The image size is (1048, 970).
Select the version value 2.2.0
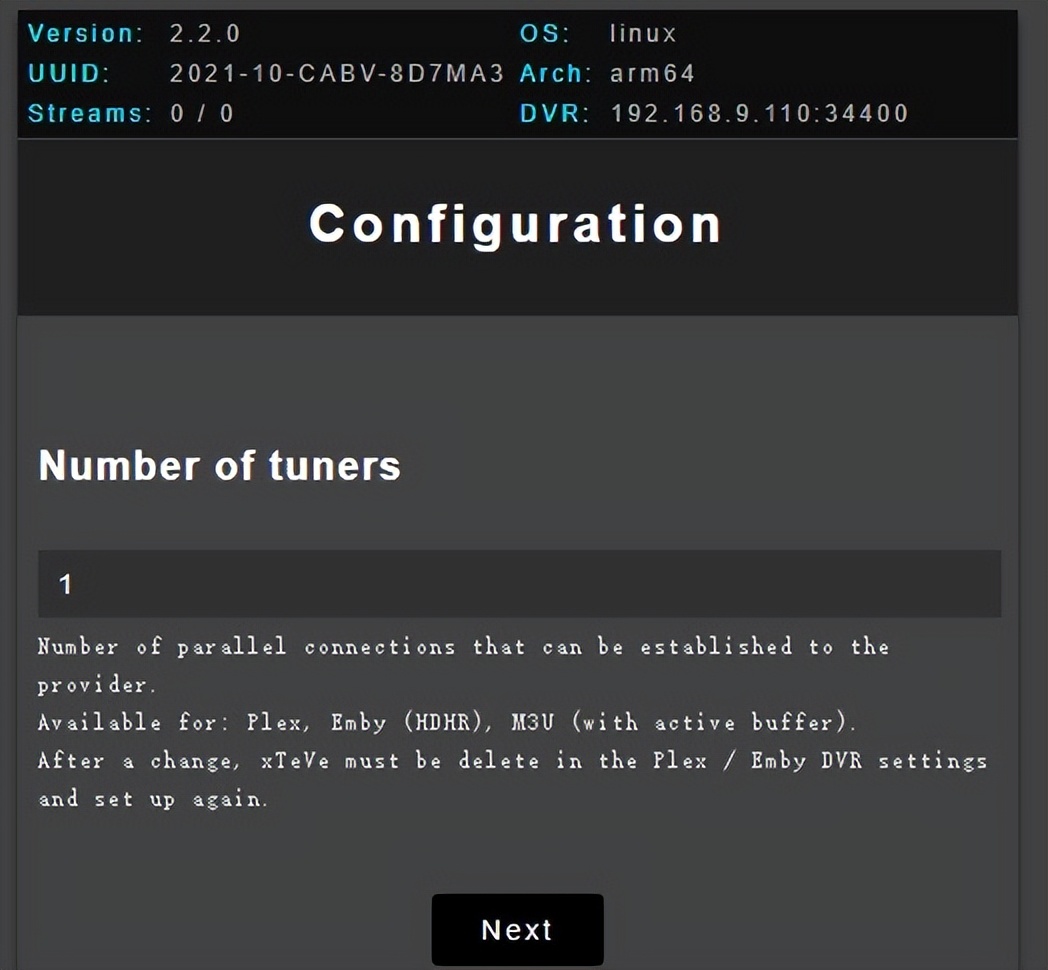pyautogui.click(x=205, y=33)
